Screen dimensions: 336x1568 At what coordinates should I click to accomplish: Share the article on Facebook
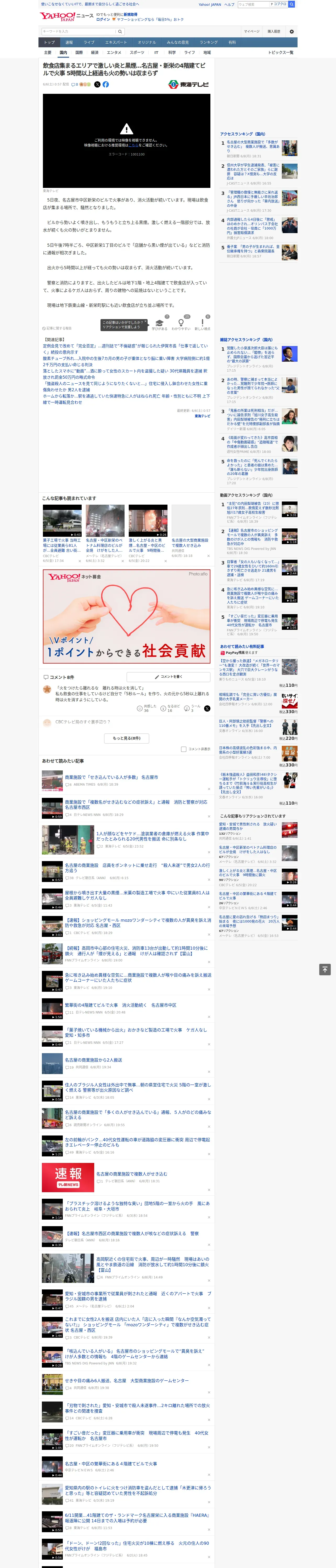tap(105, 85)
